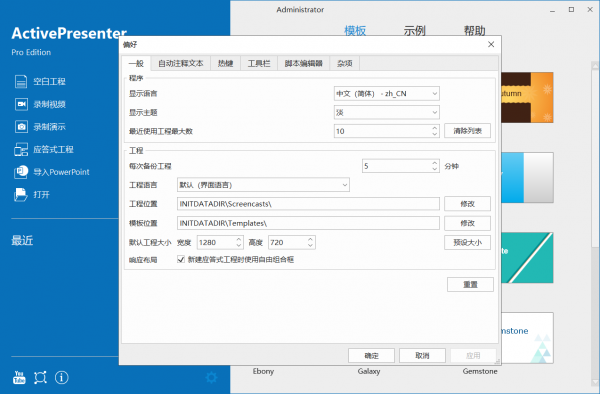Image resolution: width=600 pixels, height=394 pixels.
Task: Select the Autumn template thumbnail
Action: 527,98
